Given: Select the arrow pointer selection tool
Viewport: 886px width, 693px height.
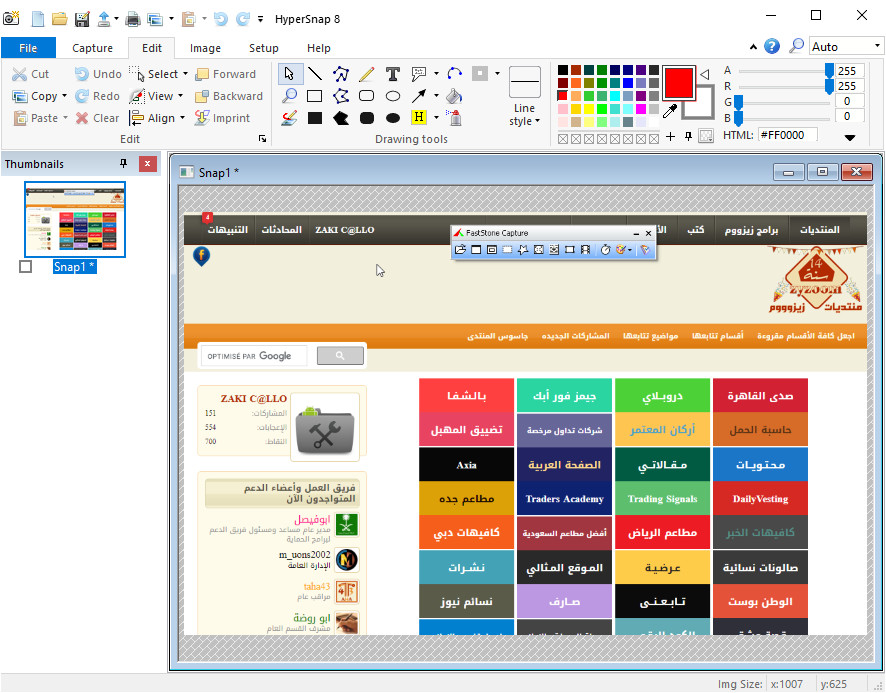Looking at the screenshot, I should 290,74.
